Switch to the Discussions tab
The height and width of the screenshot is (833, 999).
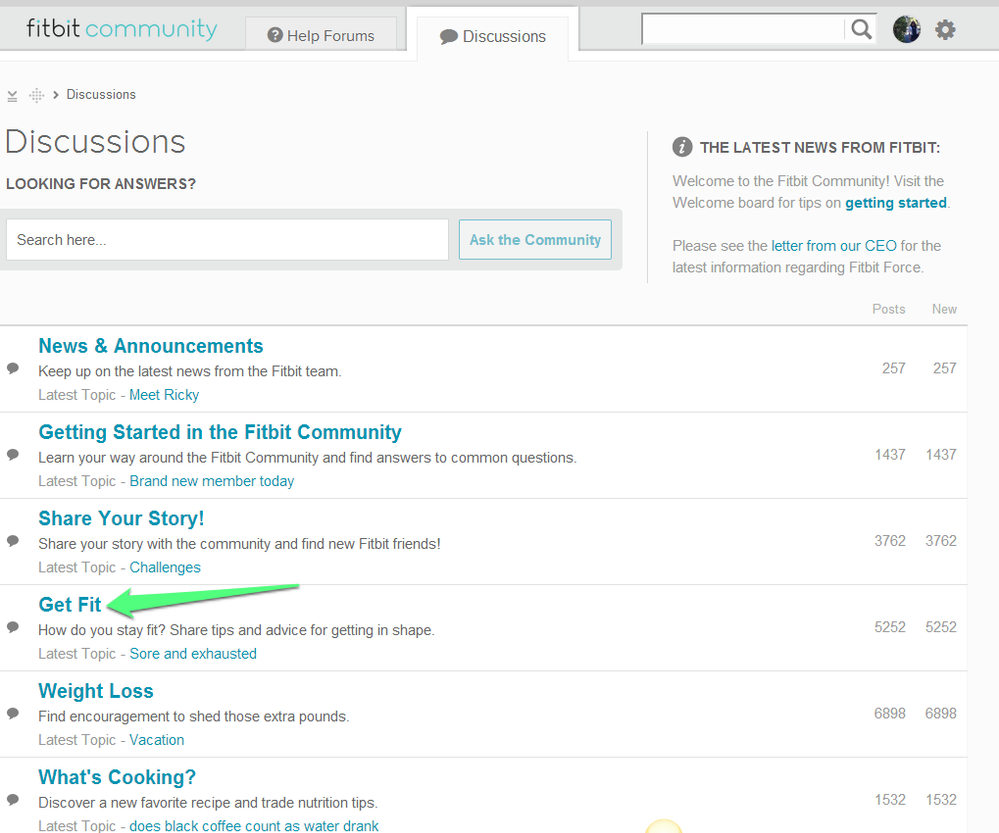pos(492,36)
